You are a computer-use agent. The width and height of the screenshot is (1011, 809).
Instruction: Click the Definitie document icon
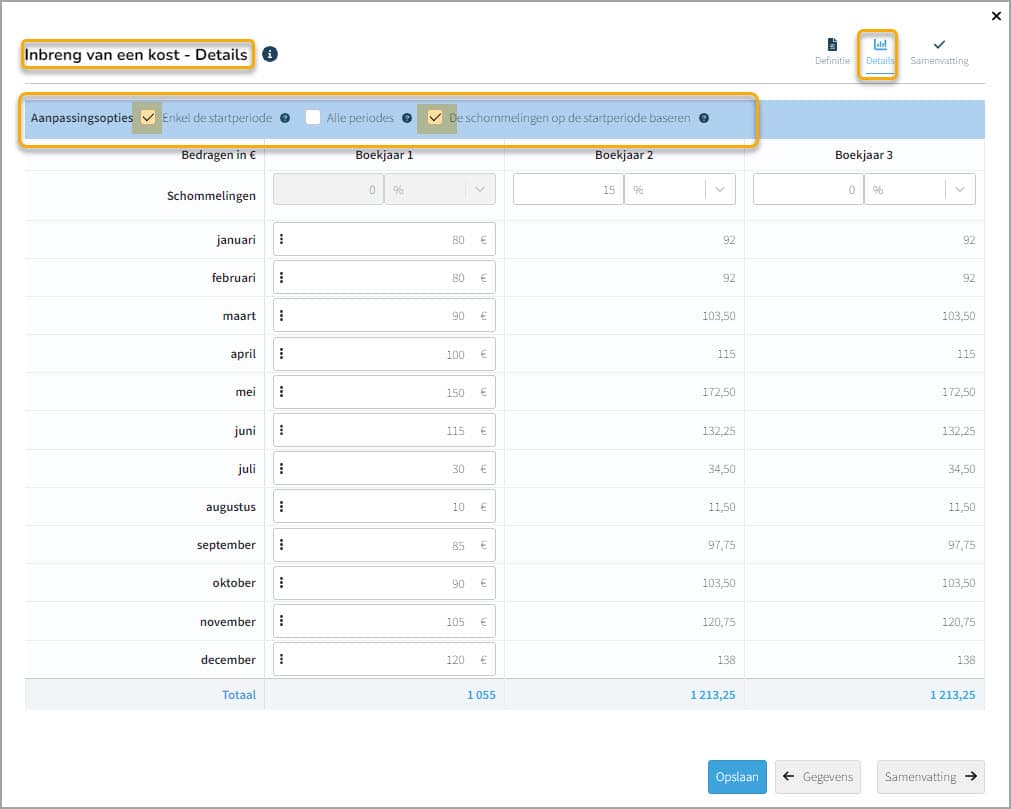pyautogui.click(x=832, y=44)
